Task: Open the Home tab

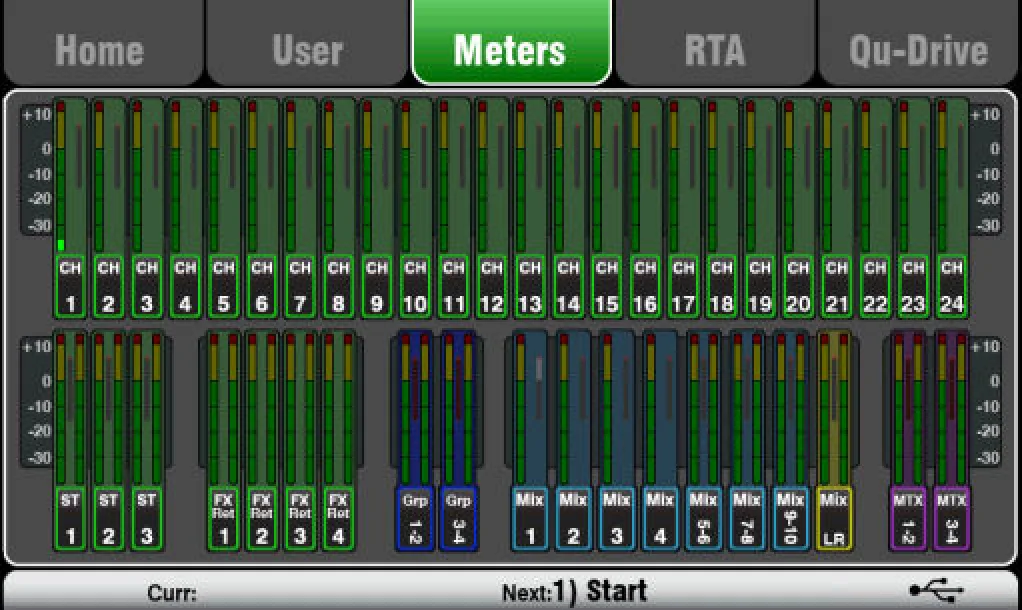Action: pyautogui.click(x=104, y=43)
